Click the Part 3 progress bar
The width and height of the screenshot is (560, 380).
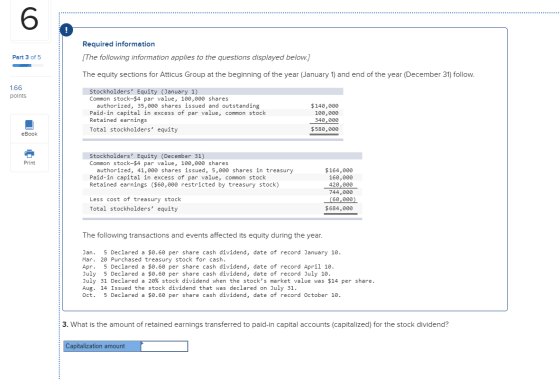click(28, 65)
